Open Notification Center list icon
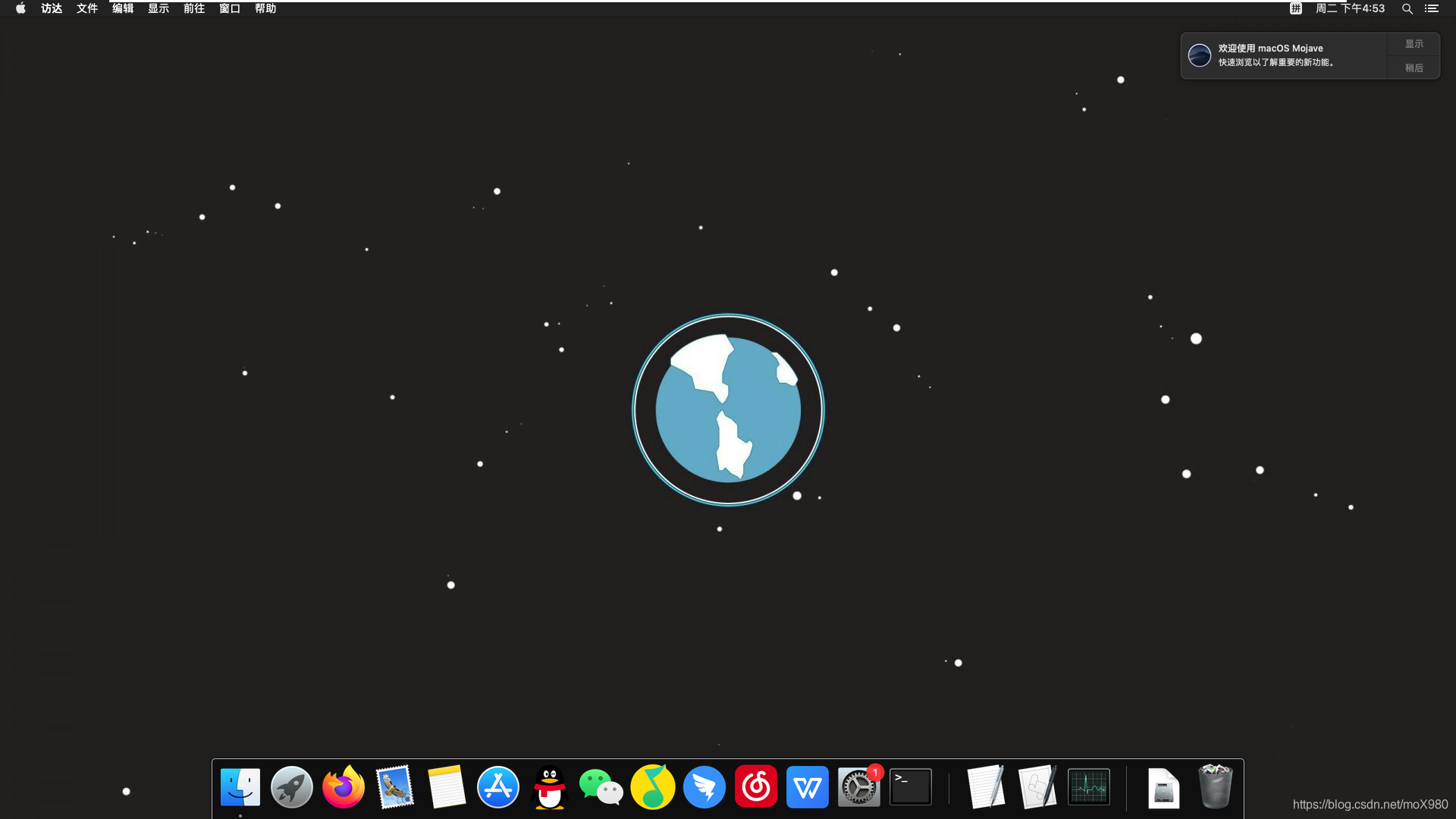This screenshot has width=1456, height=819. click(x=1432, y=8)
